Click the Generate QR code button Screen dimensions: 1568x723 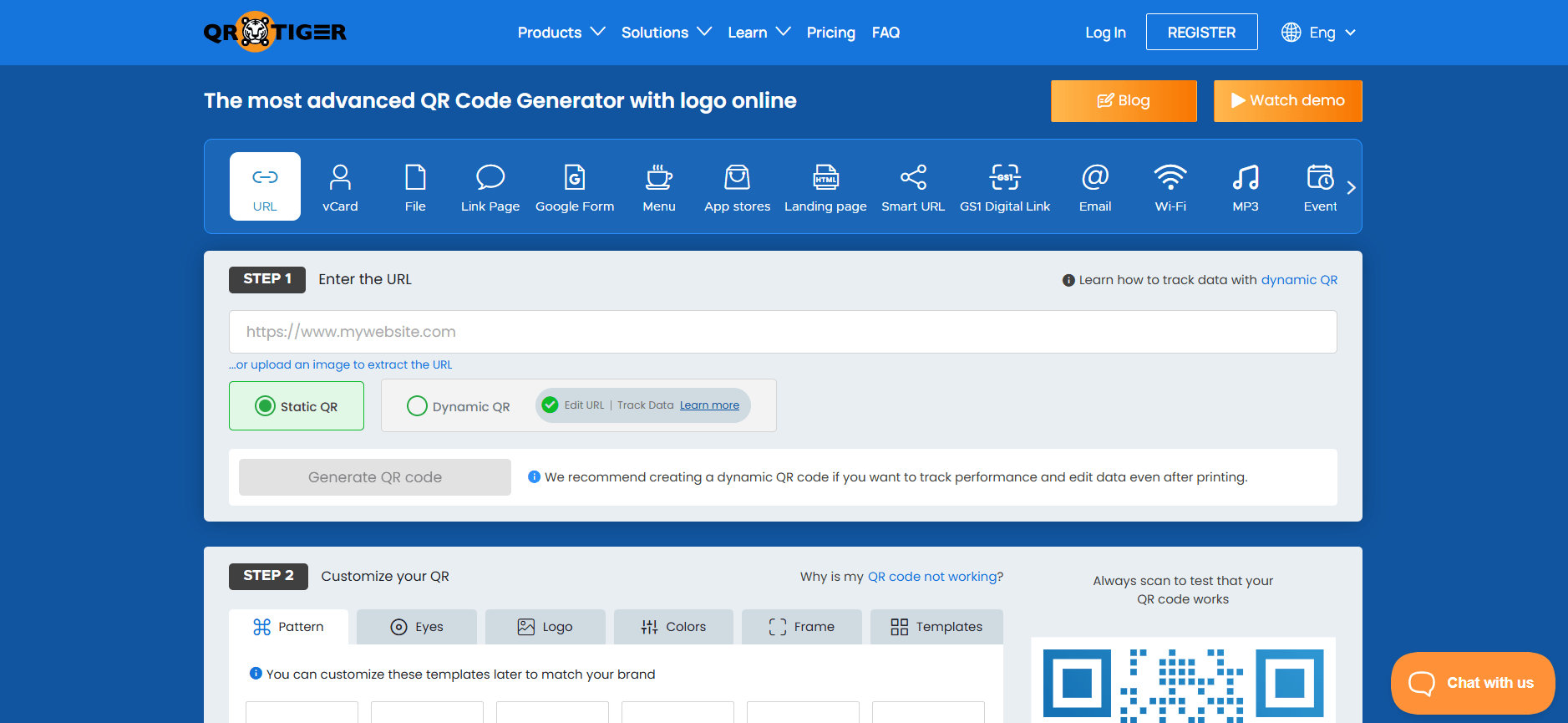pyautogui.click(x=375, y=477)
